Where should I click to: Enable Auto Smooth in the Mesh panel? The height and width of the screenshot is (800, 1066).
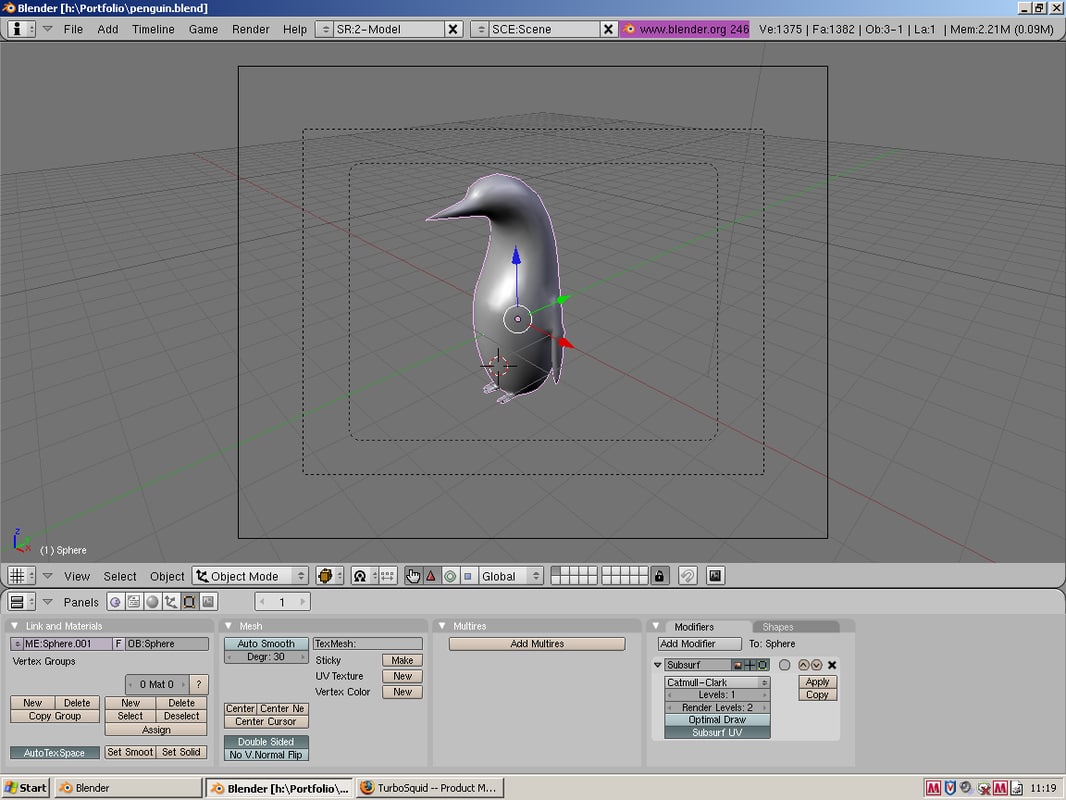point(265,643)
